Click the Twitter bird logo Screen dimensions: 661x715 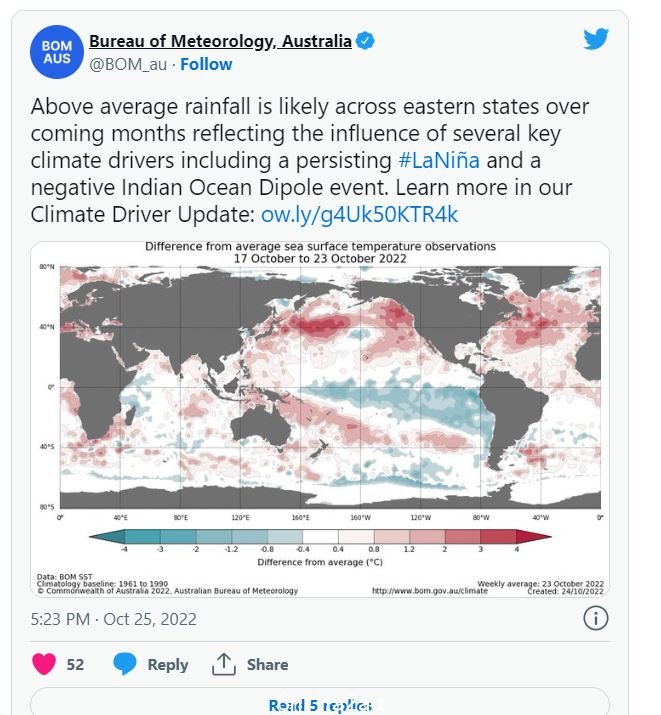[x=596, y=39]
